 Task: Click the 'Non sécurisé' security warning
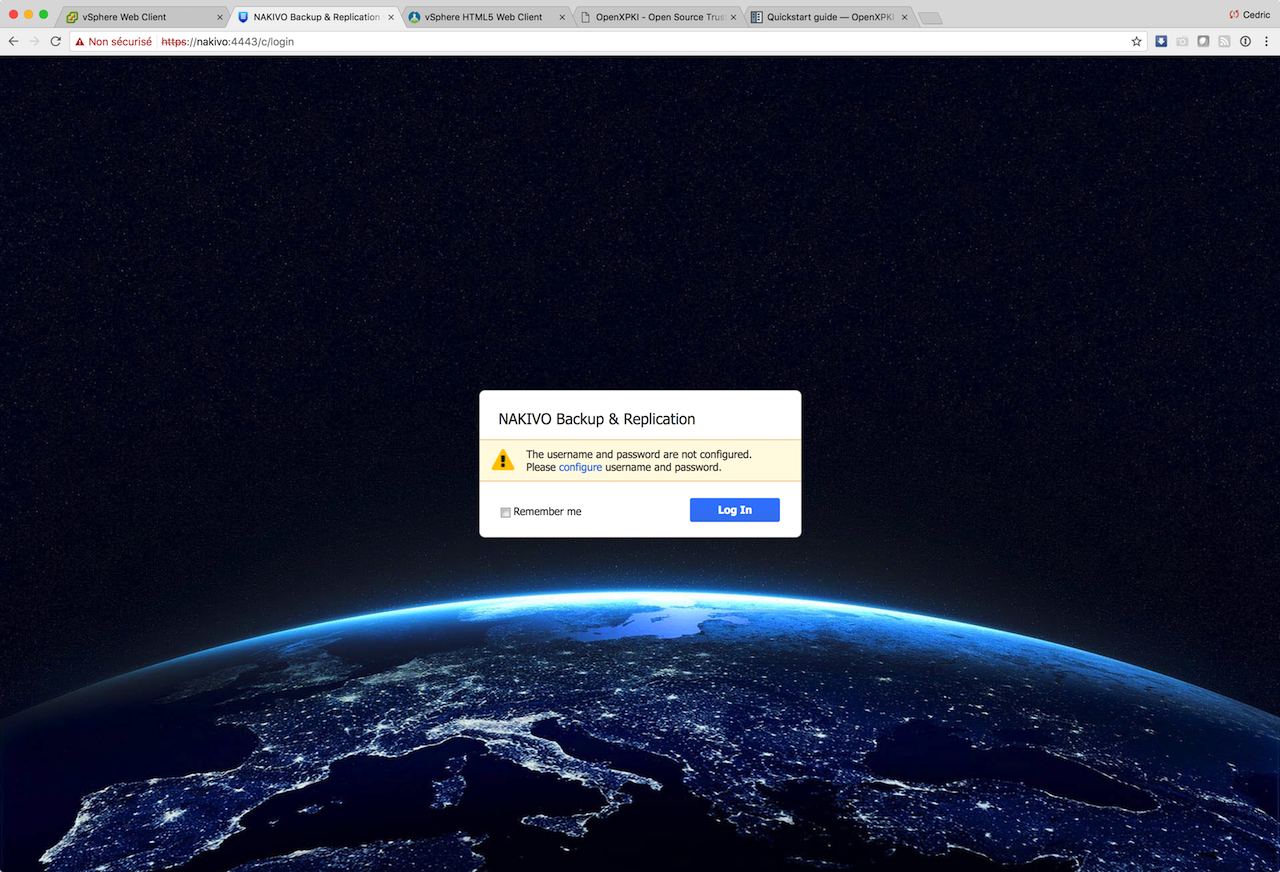(x=113, y=42)
